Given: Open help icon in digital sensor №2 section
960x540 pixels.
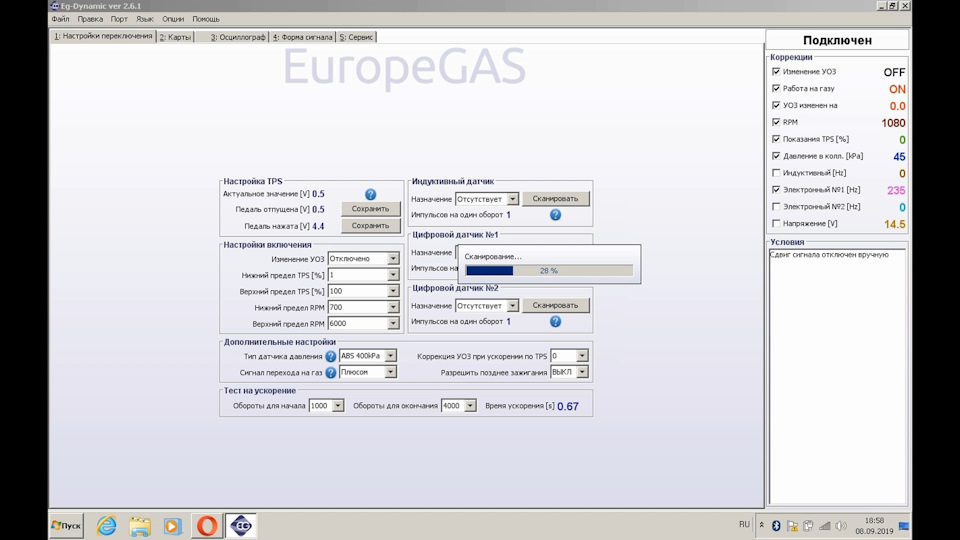Looking at the screenshot, I should 555,321.
